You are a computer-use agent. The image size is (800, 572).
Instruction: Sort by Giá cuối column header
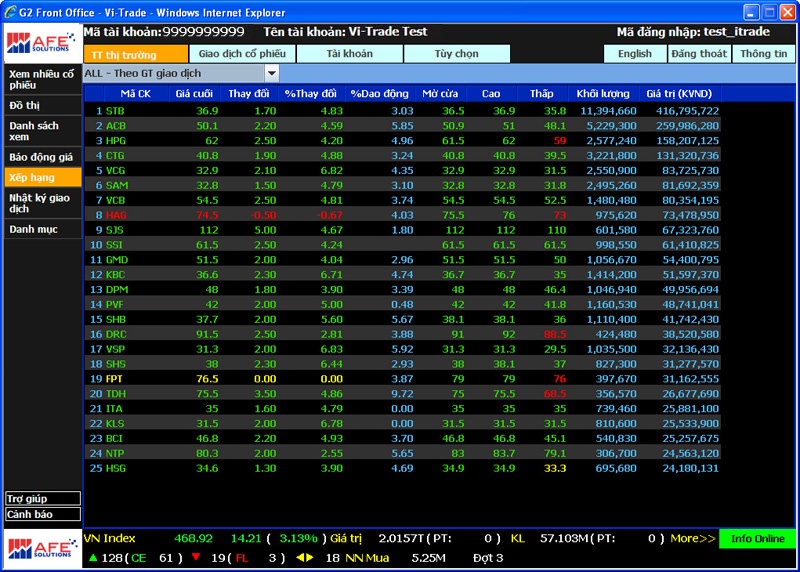[x=194, y=93]
